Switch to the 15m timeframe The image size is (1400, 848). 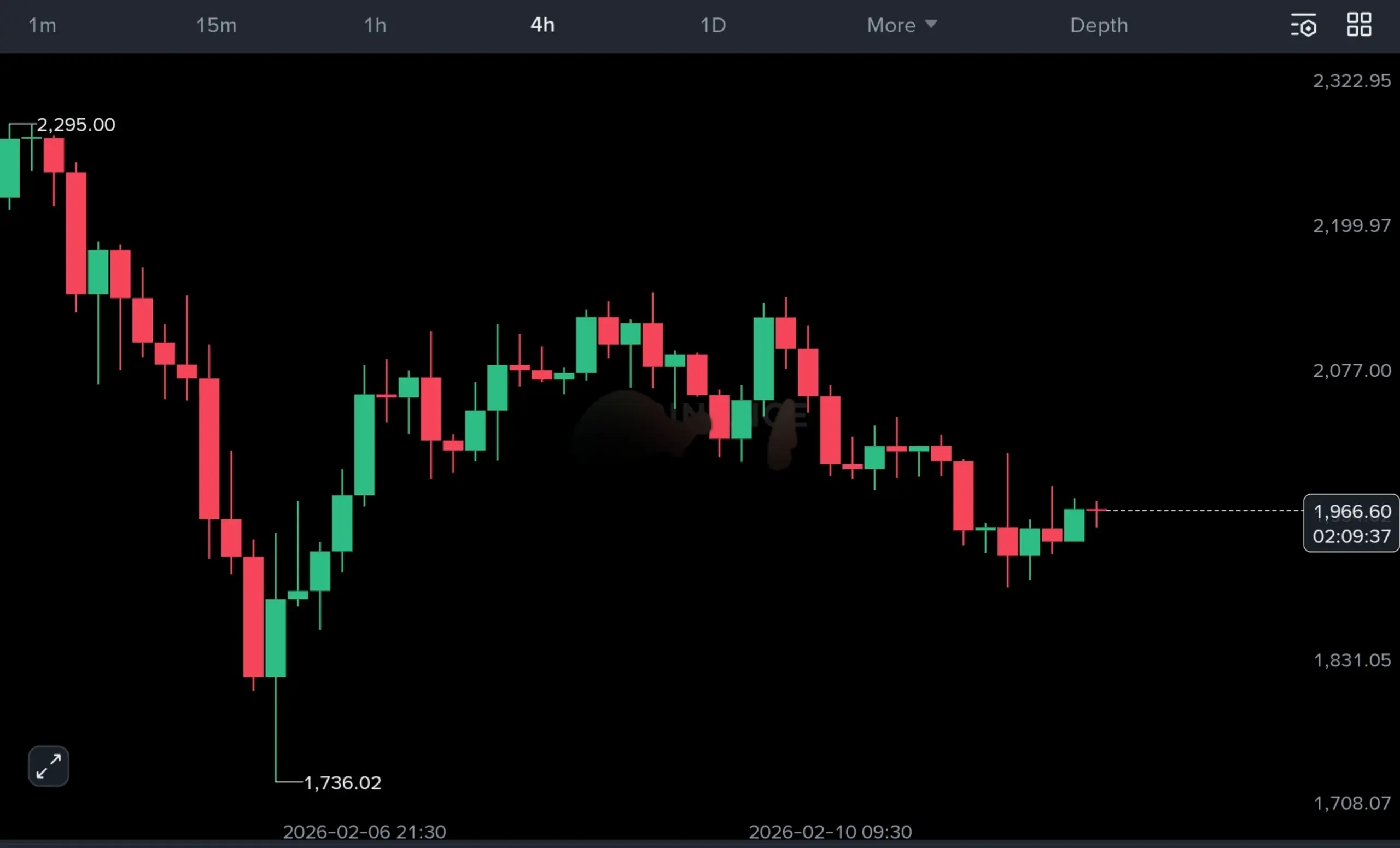(216, 26)
